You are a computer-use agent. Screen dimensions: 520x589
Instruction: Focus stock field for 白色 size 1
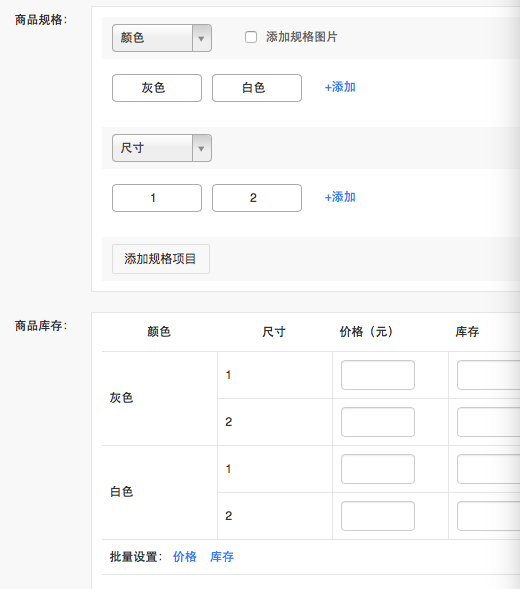tap(488, 469)
